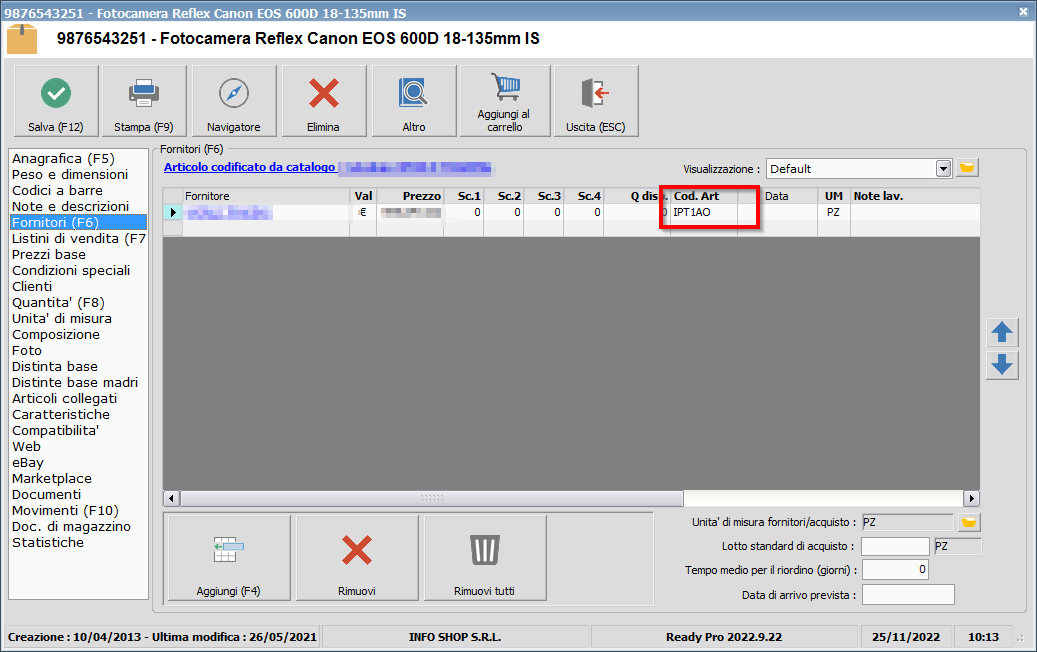Open the Web section
The height and width of the screenshot is (652, 1037).
(26, 446)
